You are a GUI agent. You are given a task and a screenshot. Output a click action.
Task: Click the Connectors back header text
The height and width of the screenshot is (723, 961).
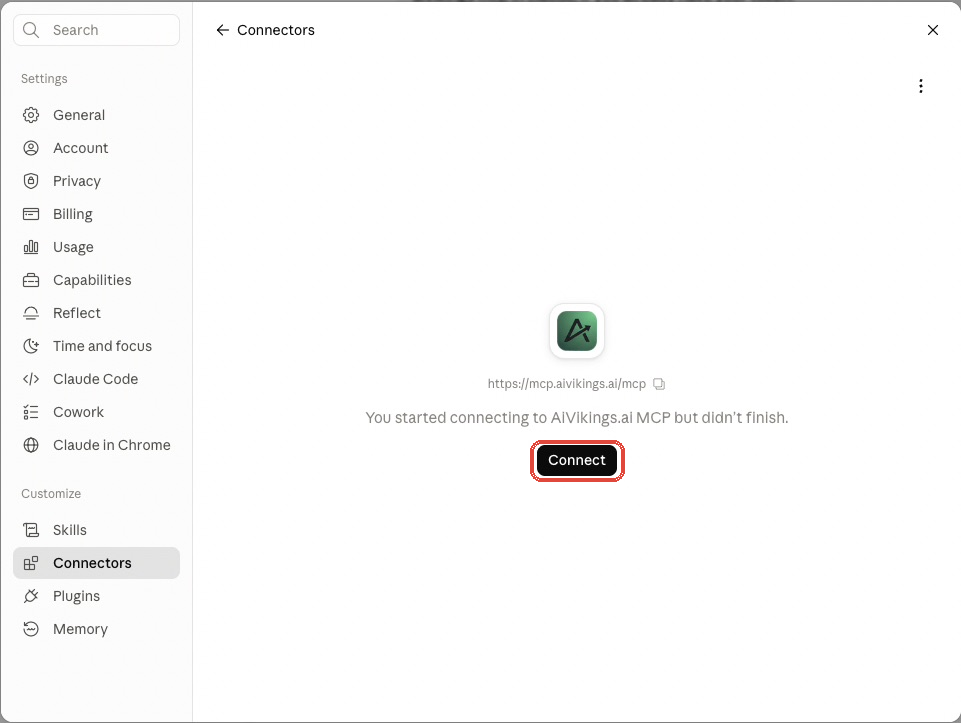pyautogui.click(x=276, y=30)
